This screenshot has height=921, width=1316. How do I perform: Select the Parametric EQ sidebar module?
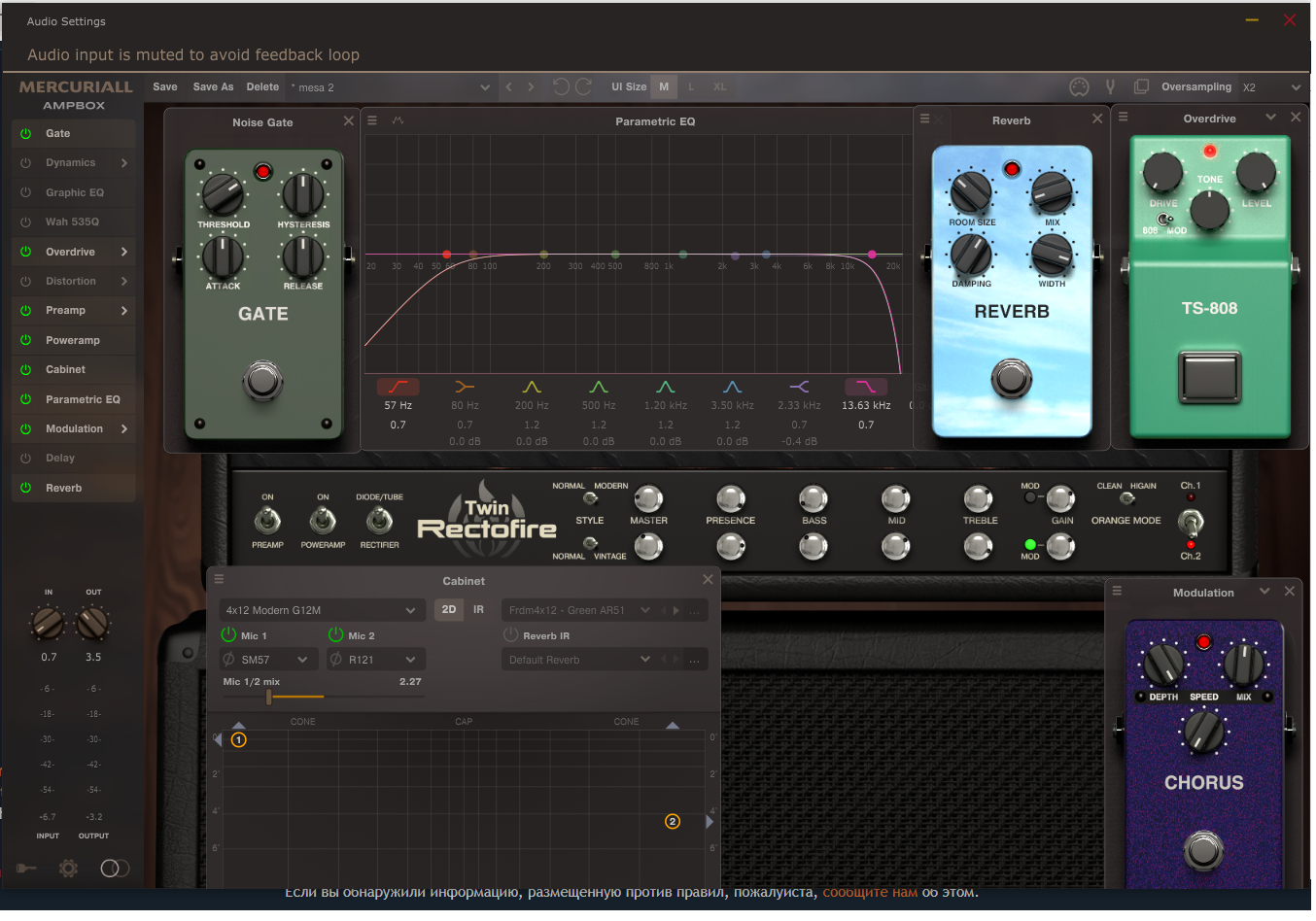[x=73, y=400]
